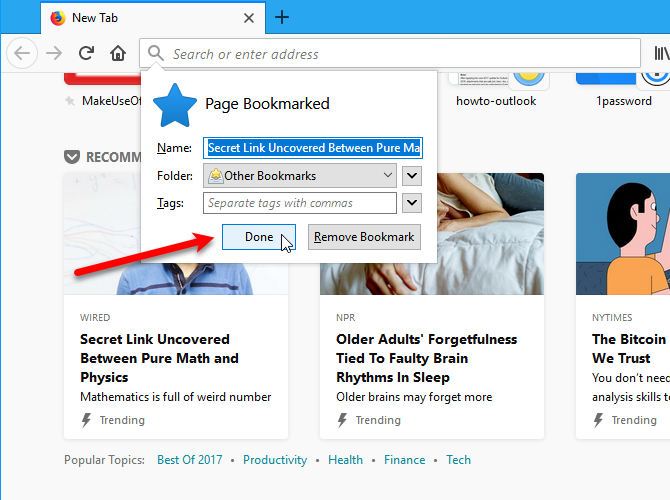Click the Trending bolt icon on WIRED card
Image resolution: width=670 pixels, height=500 pixels.
pos(86,420)
